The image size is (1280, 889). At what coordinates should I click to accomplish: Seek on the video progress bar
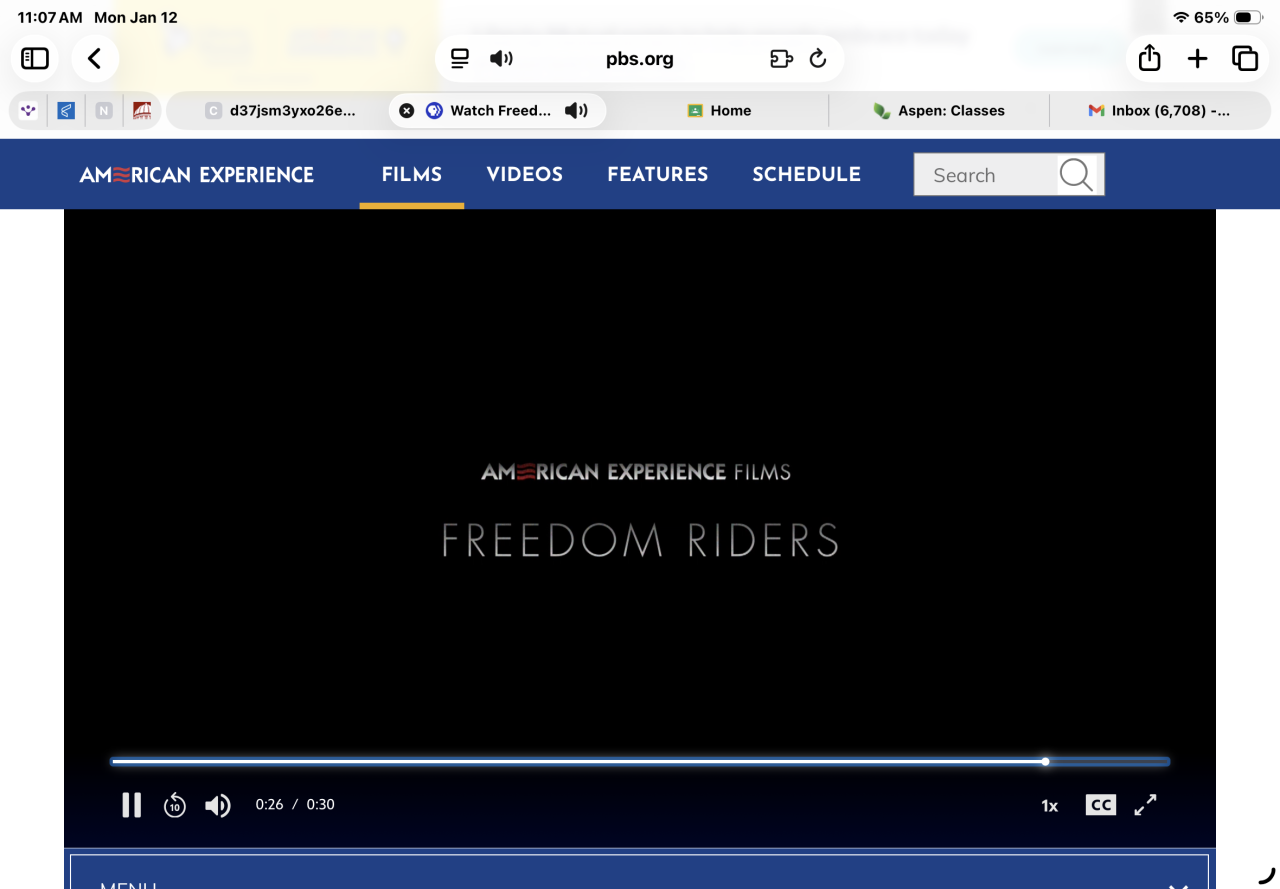640,762
